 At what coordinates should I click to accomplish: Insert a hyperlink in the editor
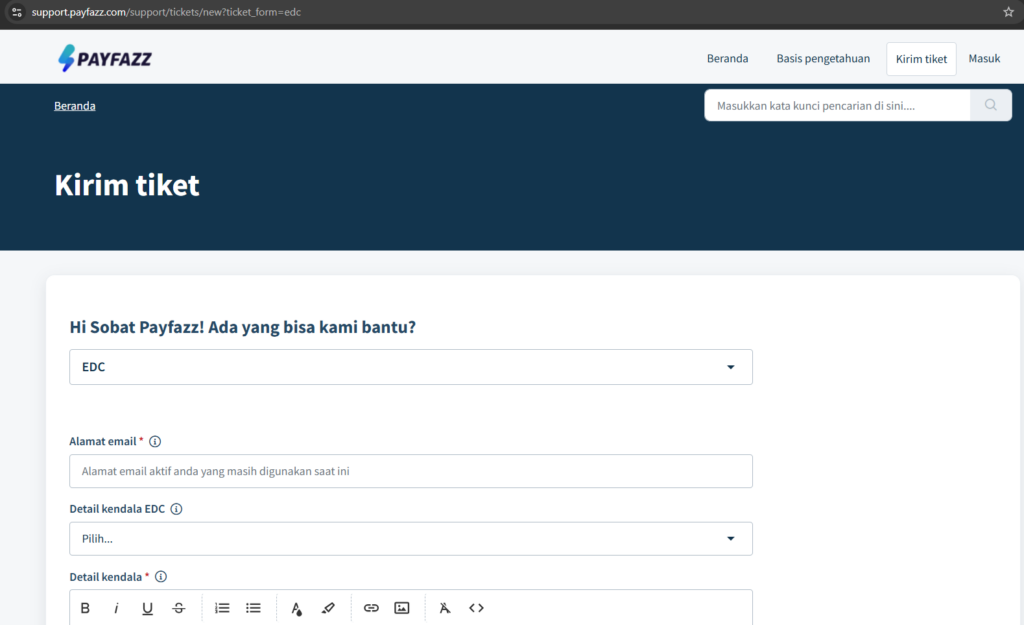[370, 607]
